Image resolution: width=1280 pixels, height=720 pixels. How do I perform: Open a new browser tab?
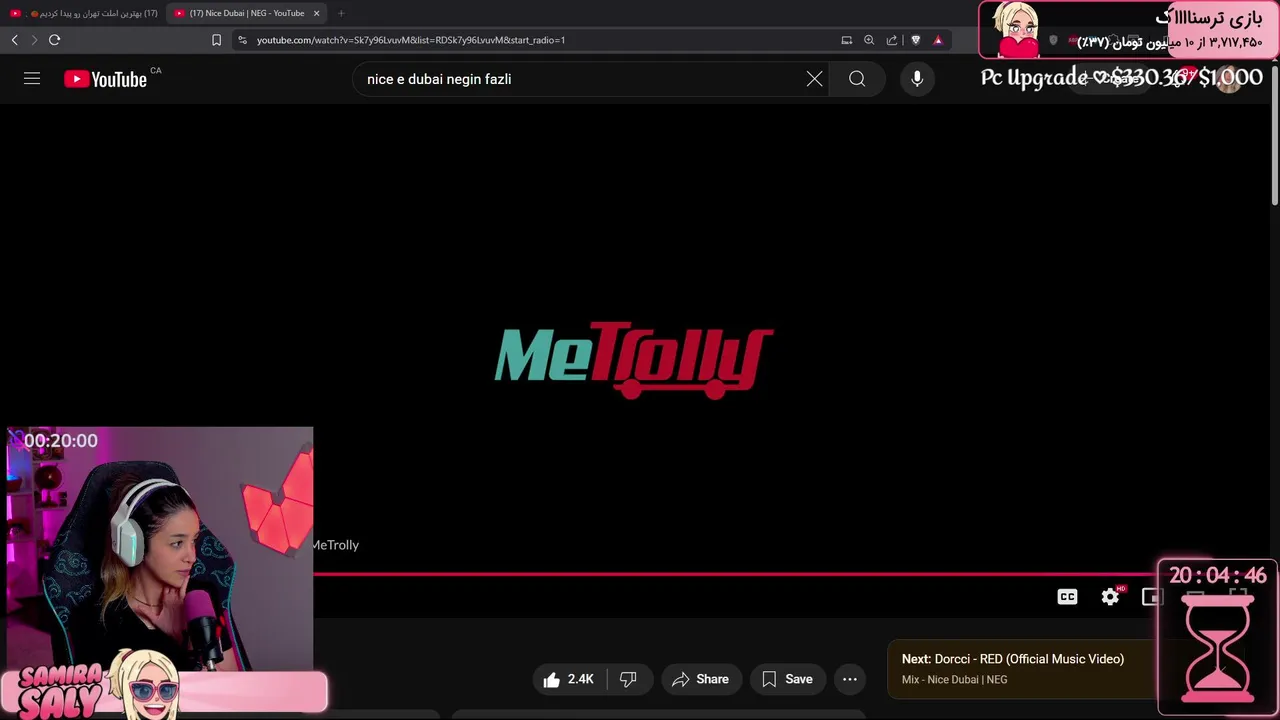(341, 13)
